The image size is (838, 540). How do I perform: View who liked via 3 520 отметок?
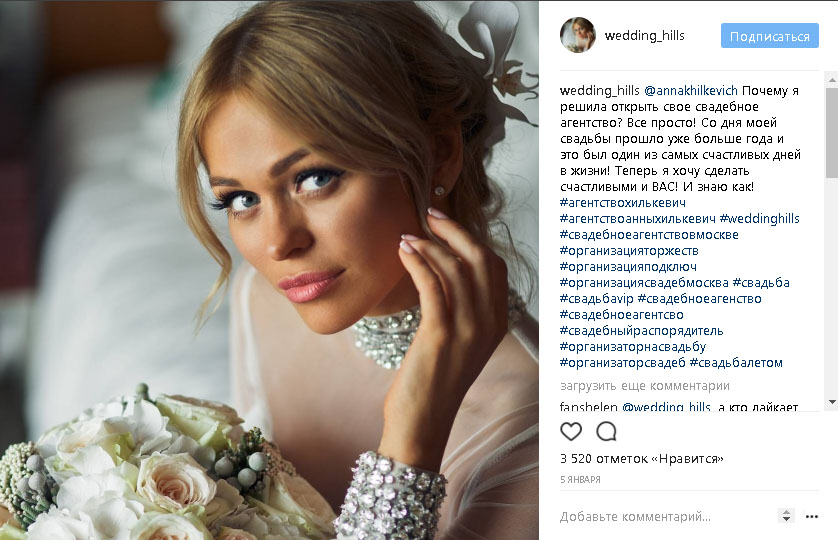click(x=642, y=459)
